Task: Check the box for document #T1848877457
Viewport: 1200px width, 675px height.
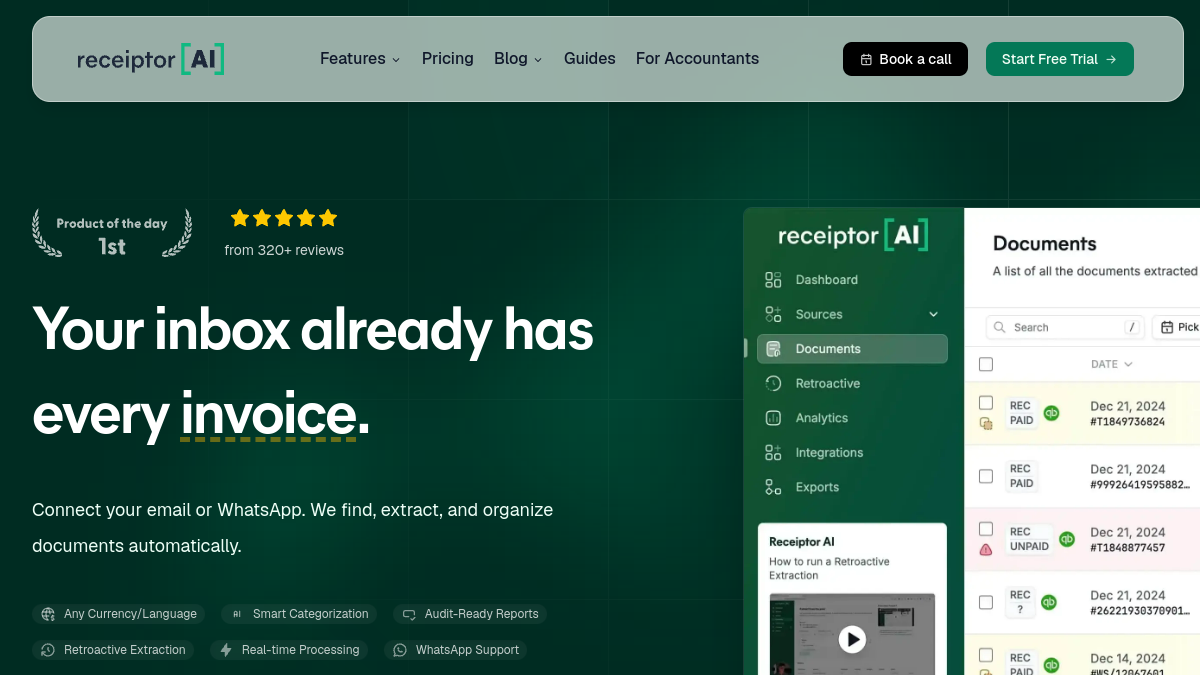Action: [986, 529]
